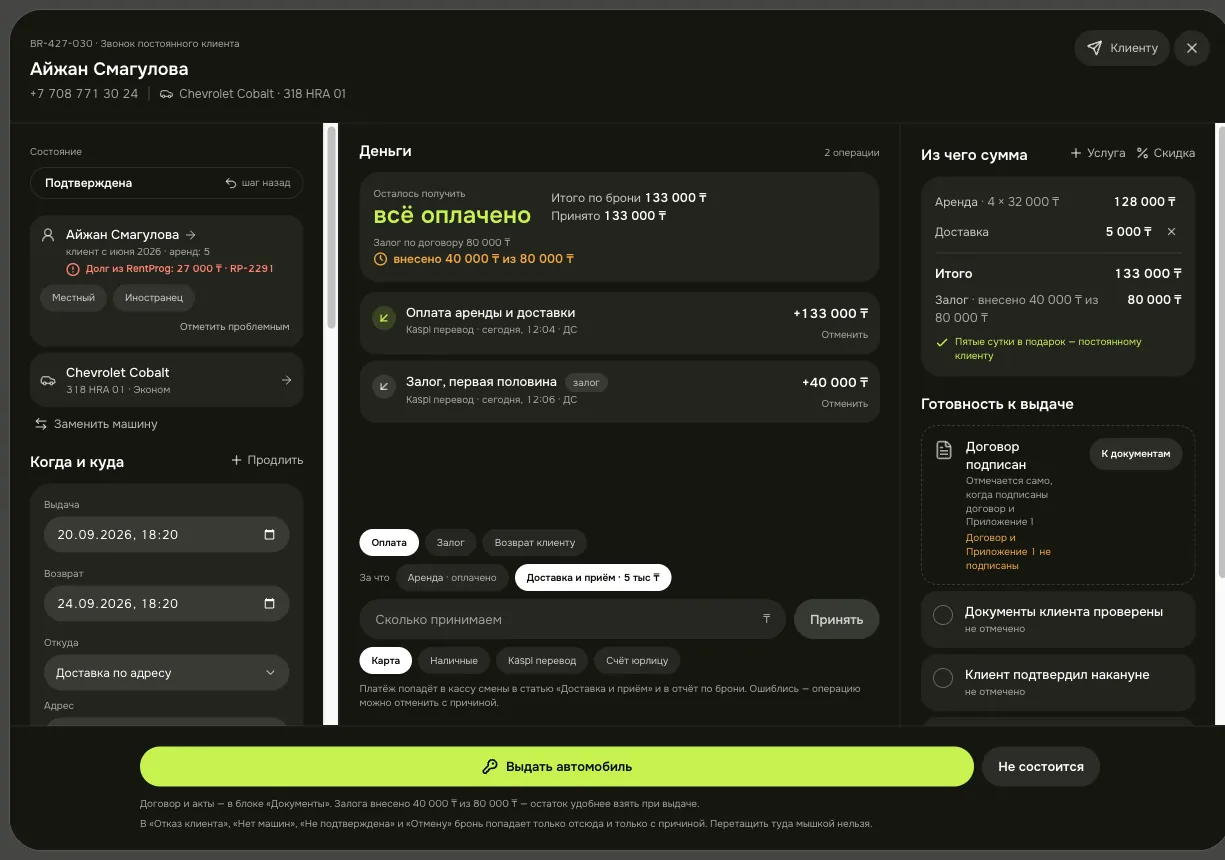Check Клиент подтвердил накануне circle
1225x860 pixels.
943,679
